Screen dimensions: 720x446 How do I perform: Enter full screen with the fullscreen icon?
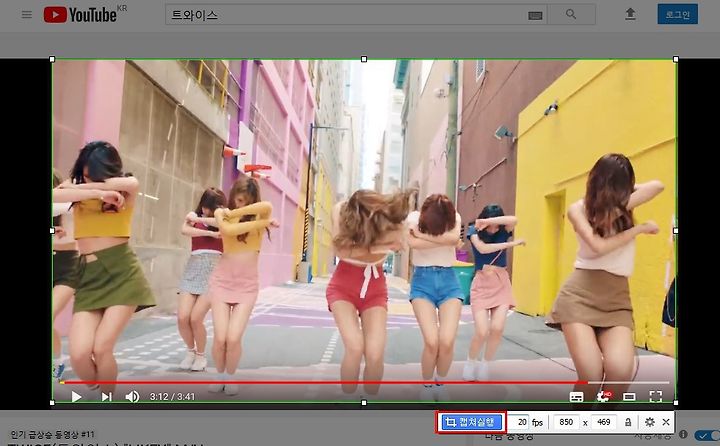tap(656, 396)
